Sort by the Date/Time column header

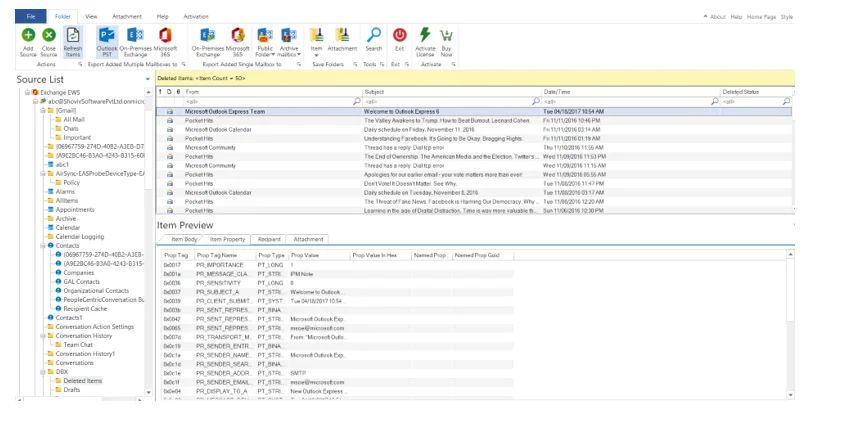tap(631, 92)
